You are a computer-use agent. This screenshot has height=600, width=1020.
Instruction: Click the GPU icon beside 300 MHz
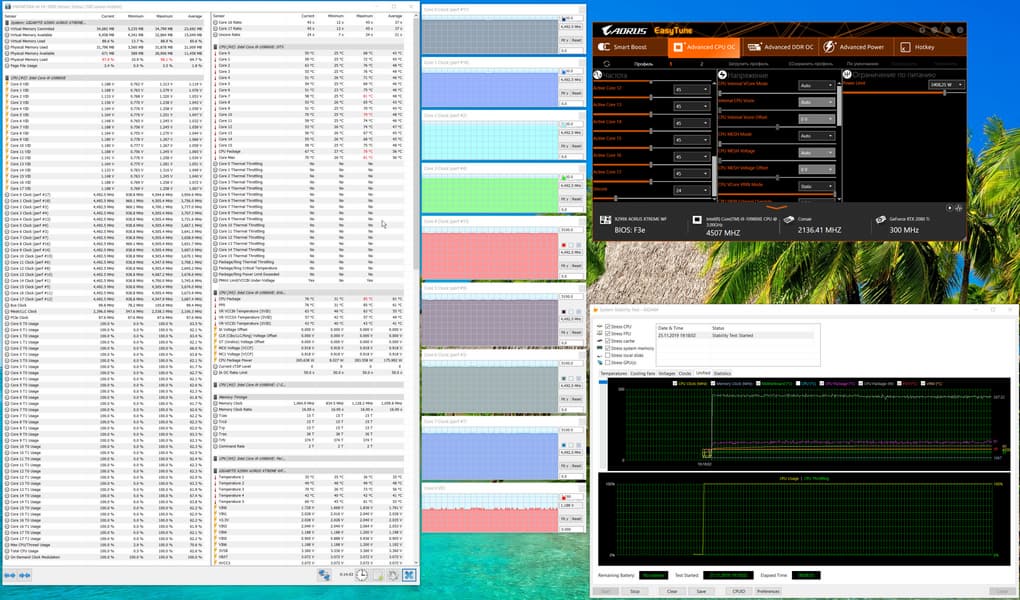[x=880, y=220]
